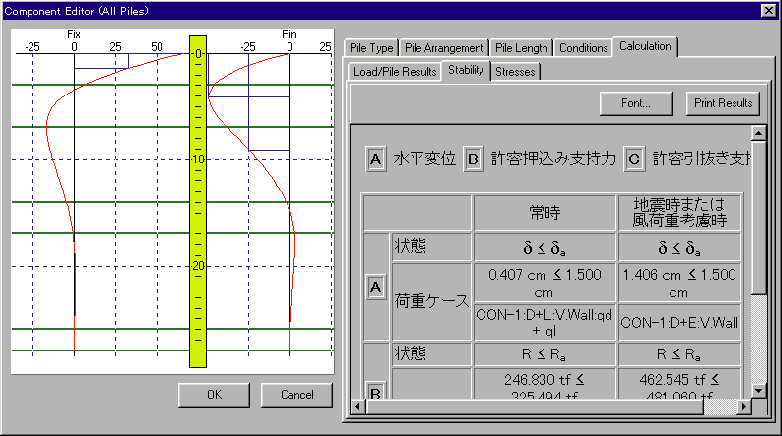The height and width of the screenshot is (436, 782).
Task: Select the A row marker beside 荷重ケース
Action: 376,288
